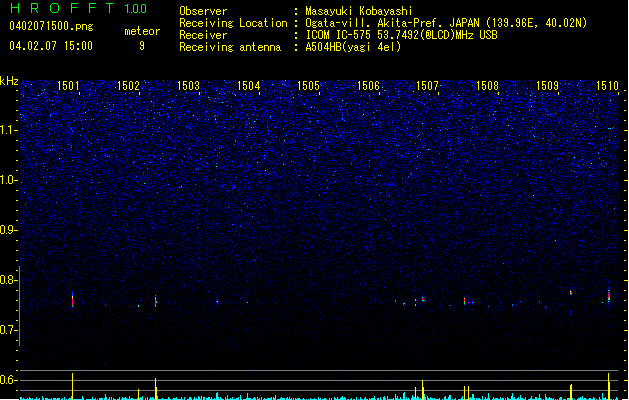The image size is (629, 400).
Task: Click the meteor echo just before 1507
Action: point(423,299)
